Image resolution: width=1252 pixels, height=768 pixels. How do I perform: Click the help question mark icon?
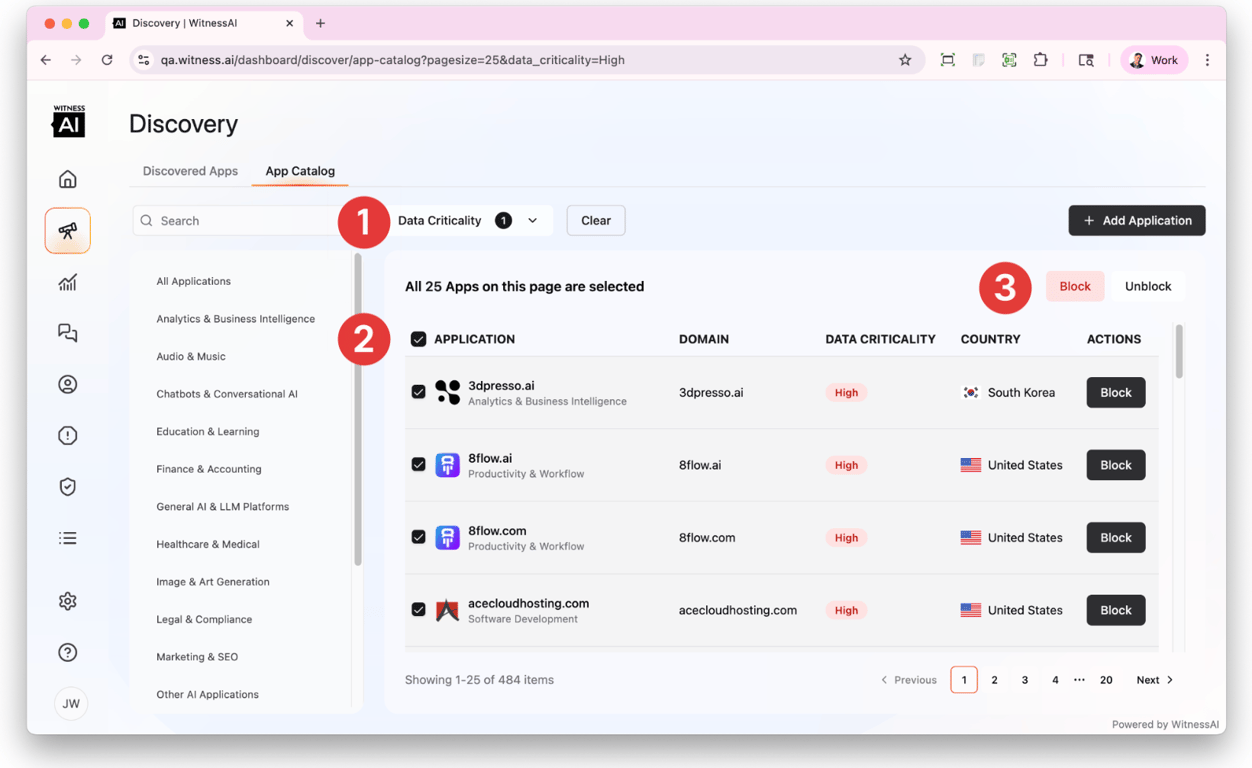coord(68,652)
